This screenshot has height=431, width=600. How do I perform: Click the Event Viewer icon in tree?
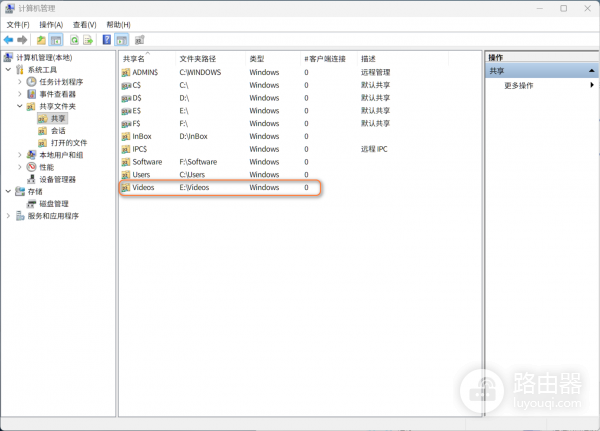[31, 94]
